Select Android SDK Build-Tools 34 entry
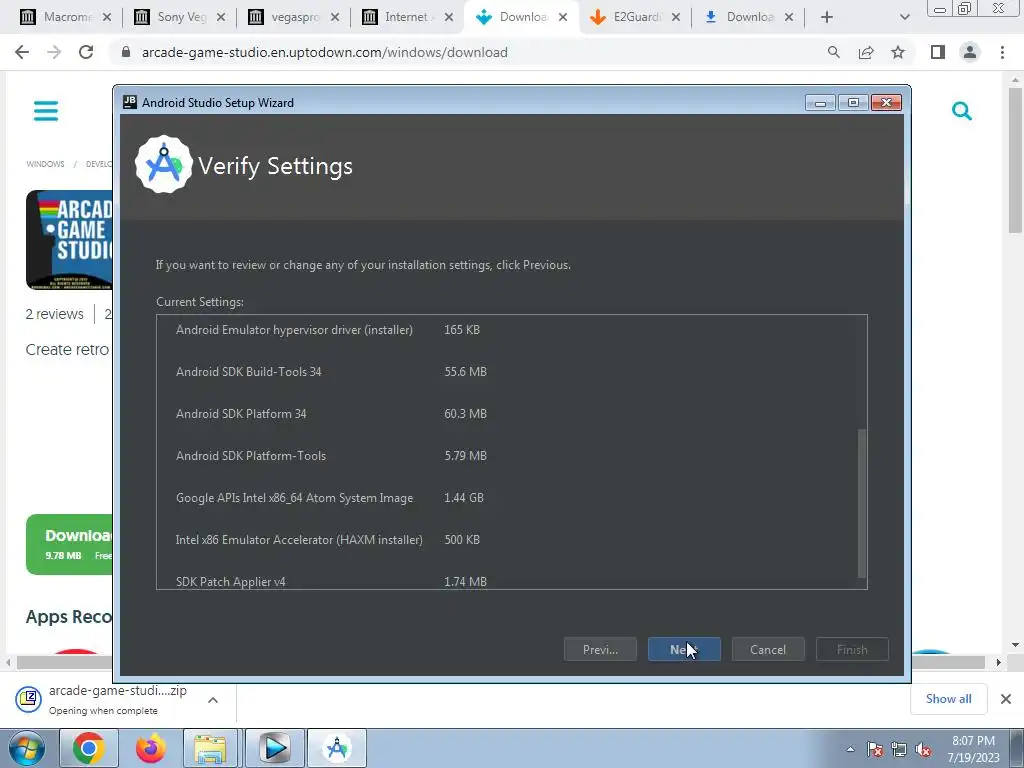 click(249, 372)
